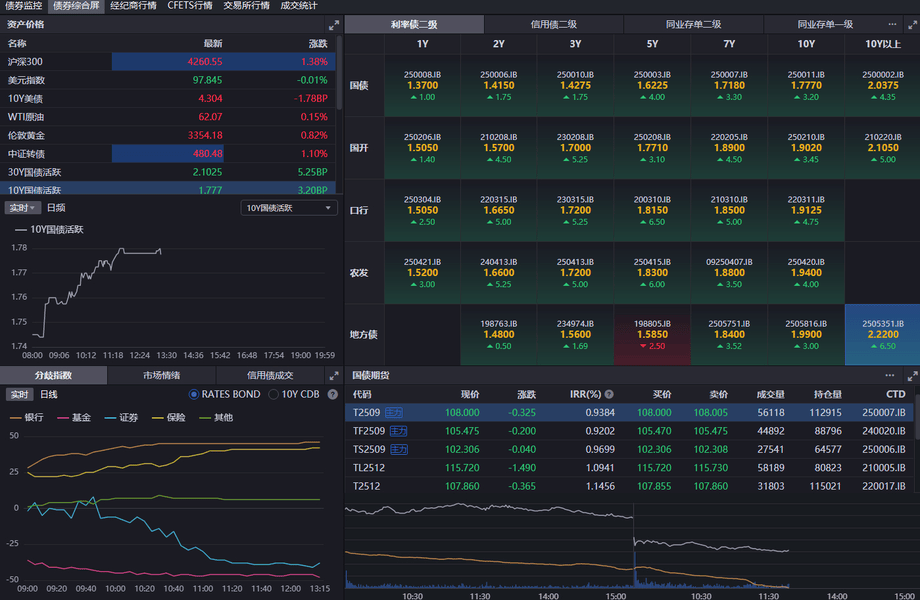
Task: Switch to the 信用债二级 tab
Action: point(553,24)
